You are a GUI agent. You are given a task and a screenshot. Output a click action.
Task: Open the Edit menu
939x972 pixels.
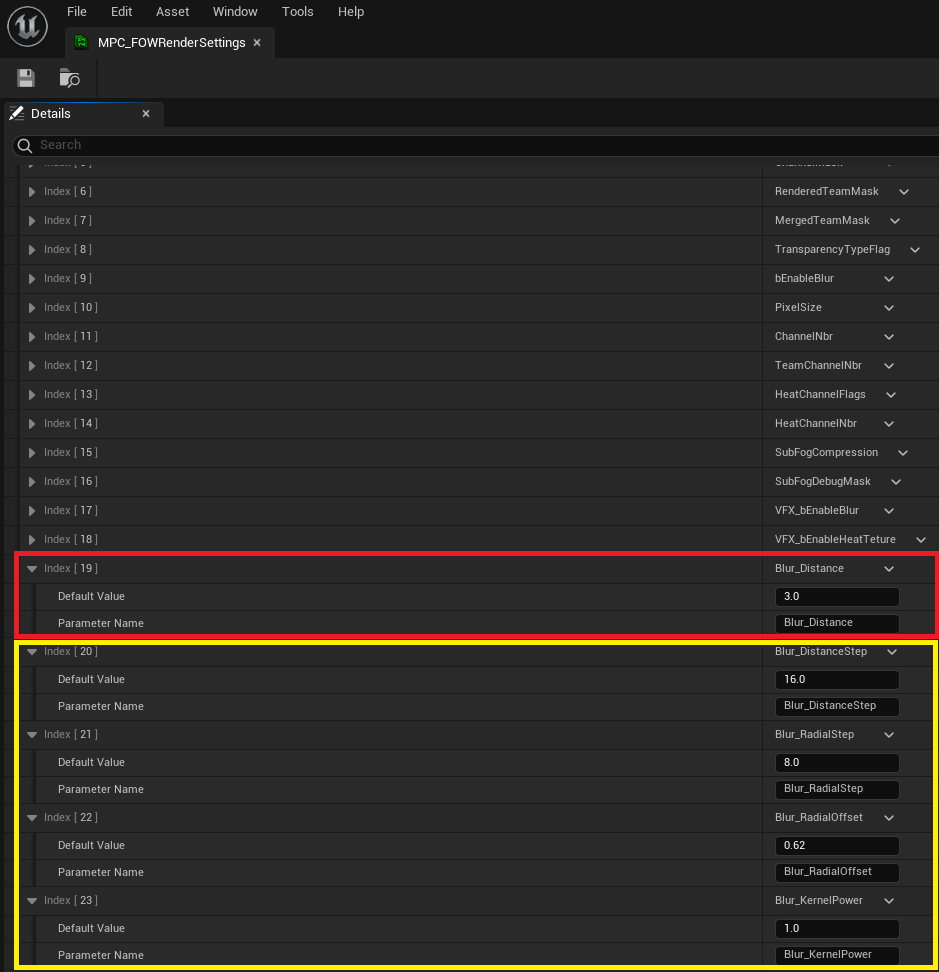tap(121, 12)
